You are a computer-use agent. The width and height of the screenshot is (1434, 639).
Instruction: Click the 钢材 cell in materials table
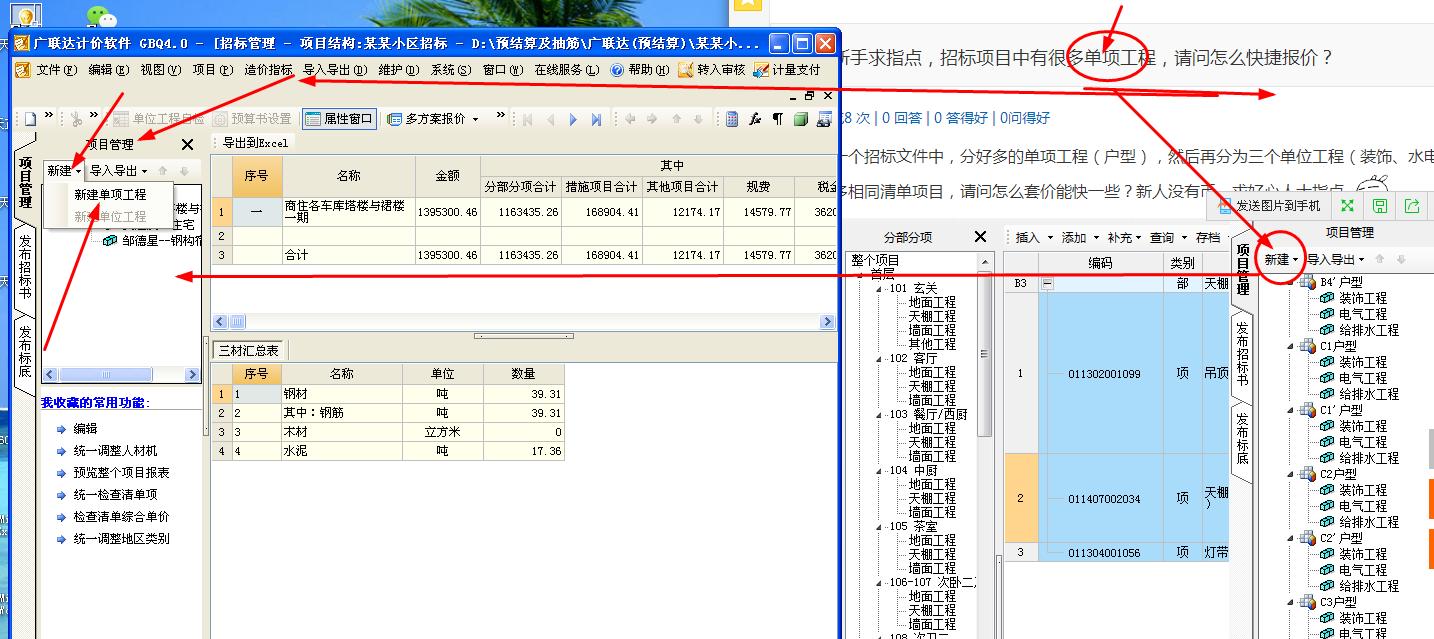[x=341, y=394]
